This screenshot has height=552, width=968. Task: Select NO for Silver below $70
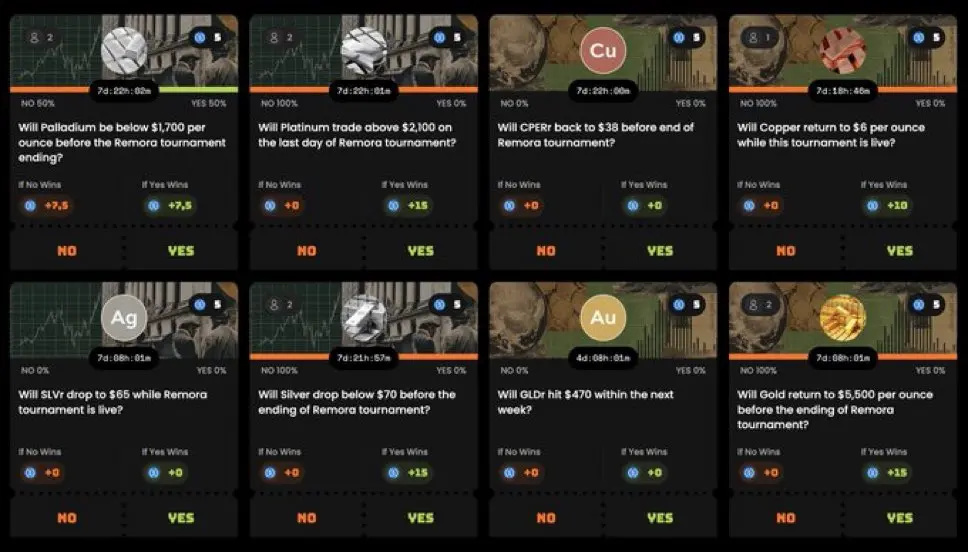tap(307, 518)
